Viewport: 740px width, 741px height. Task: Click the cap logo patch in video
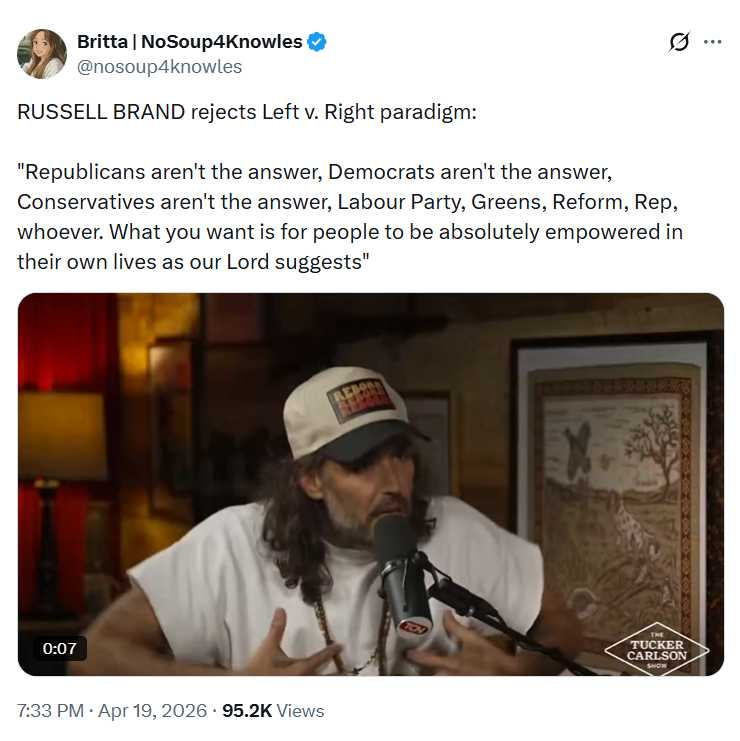[x=362, y=401]
